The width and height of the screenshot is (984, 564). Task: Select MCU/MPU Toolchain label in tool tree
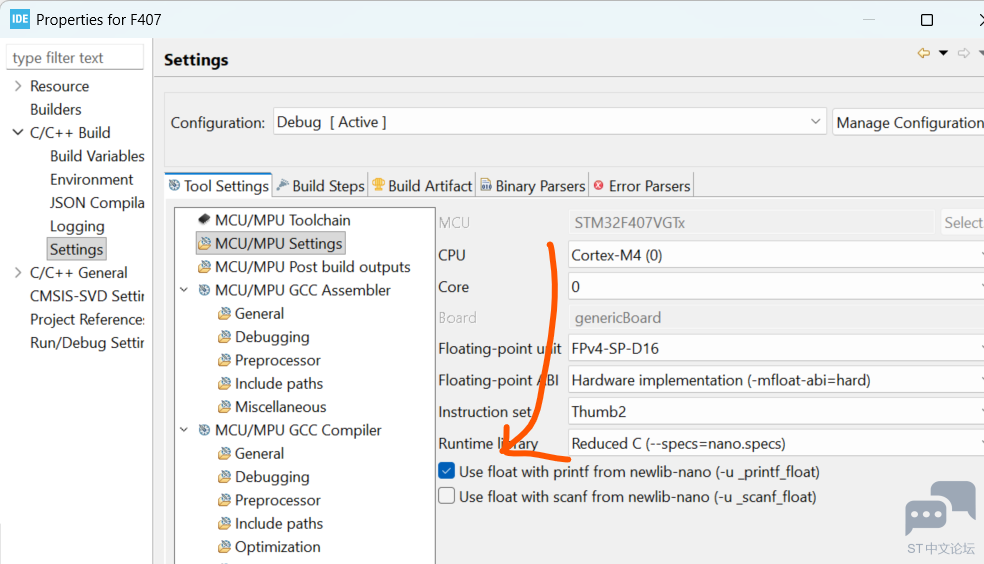pos(282,220)
